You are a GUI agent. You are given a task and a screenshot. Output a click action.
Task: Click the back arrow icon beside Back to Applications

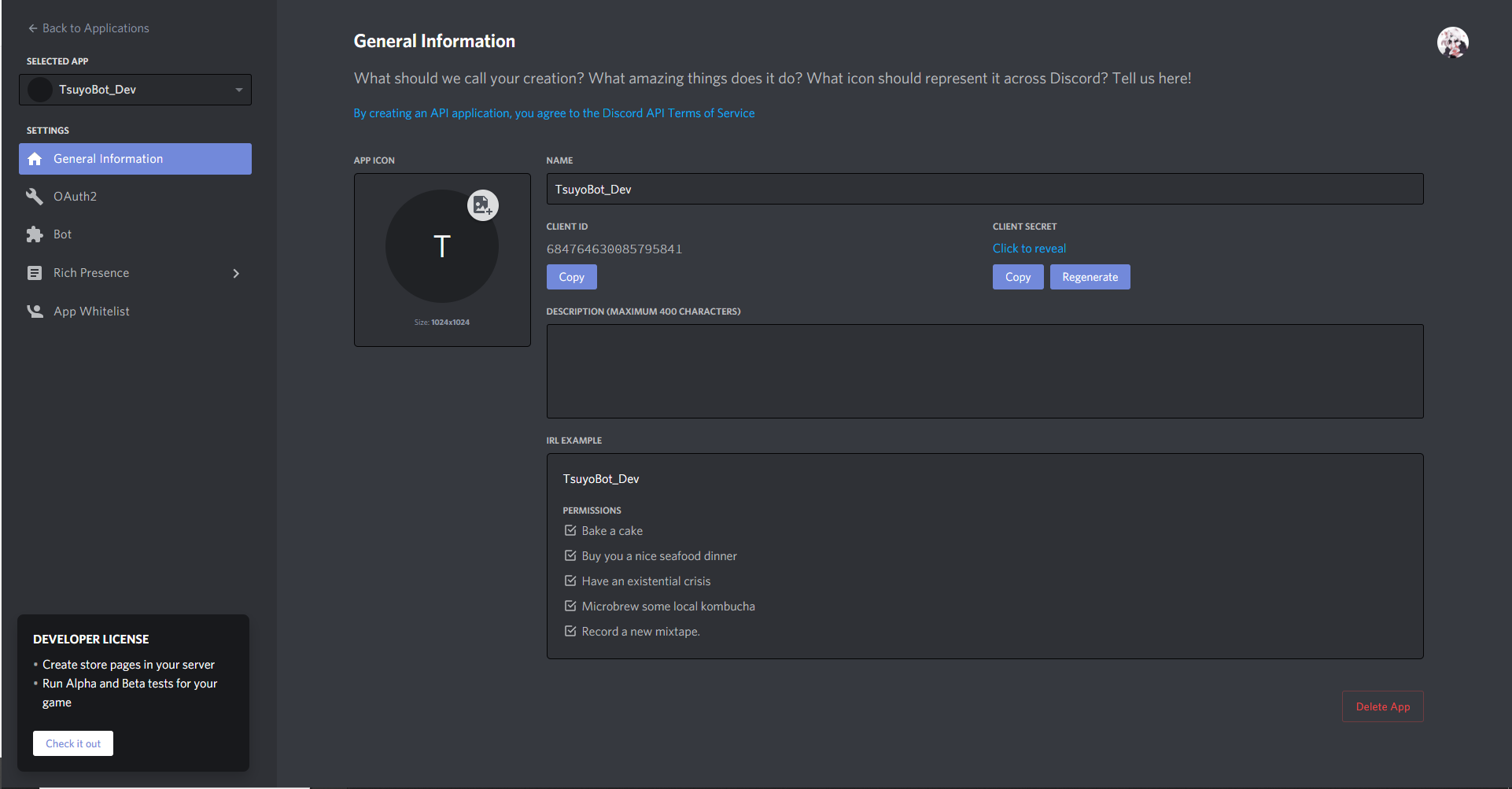click(x=33, y=28)
